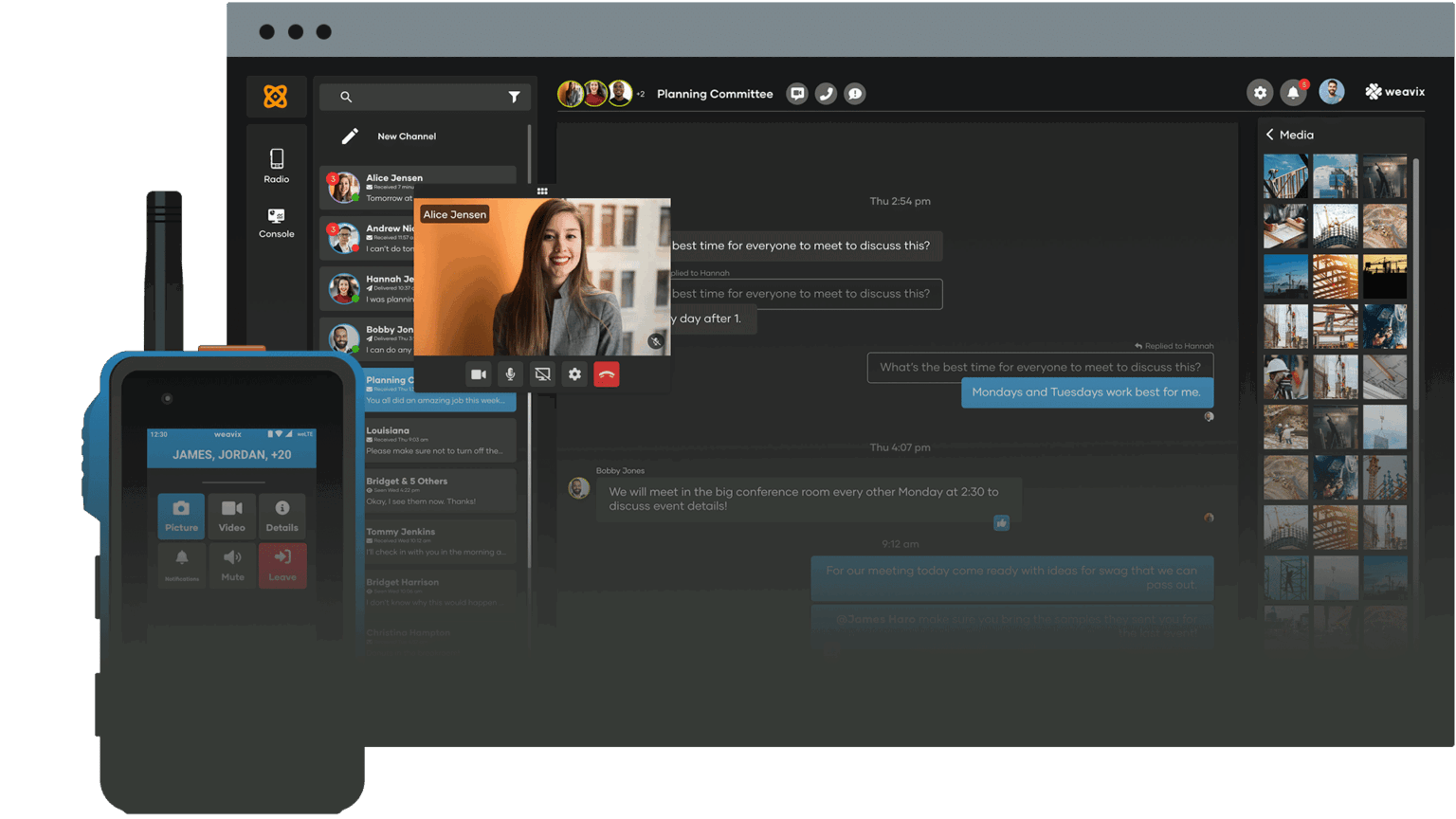
Task: Collapse the Media panel with the back chevron
Action: (1270, 135)
